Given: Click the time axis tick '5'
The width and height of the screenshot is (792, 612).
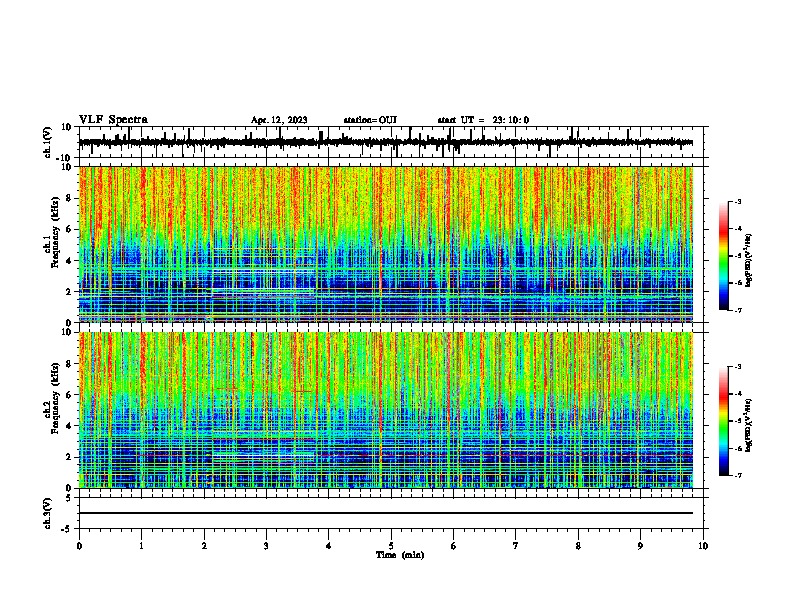Looking at the screenshot, I should 391,546.
